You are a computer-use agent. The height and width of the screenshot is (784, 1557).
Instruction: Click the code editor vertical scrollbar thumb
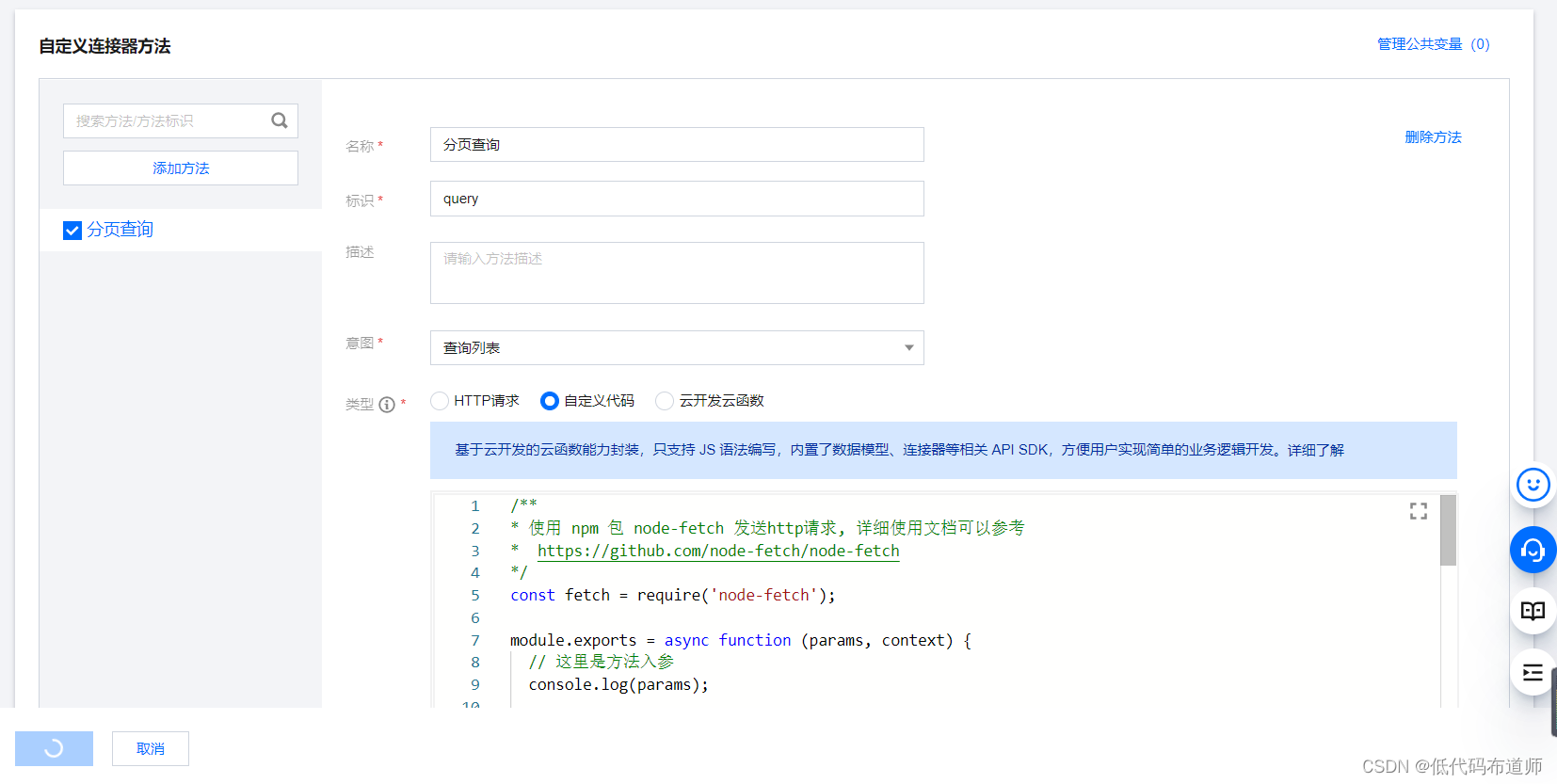click(x=1449, y=530)
